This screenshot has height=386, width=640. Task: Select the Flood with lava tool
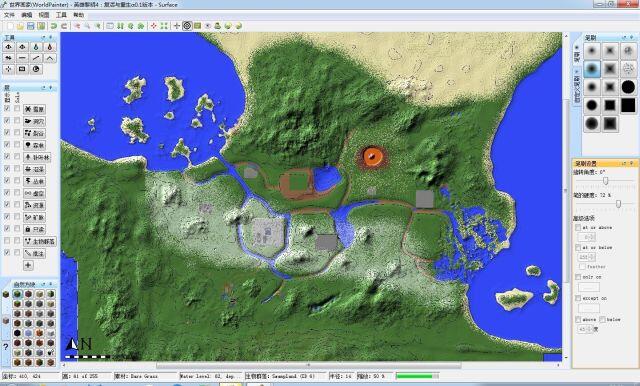pos(50,47)
